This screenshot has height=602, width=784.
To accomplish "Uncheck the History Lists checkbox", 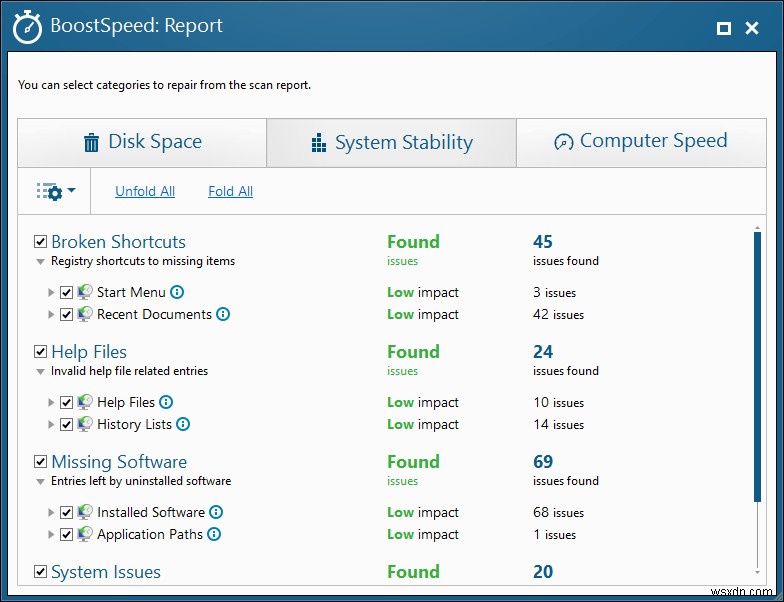I will (66, 424).
